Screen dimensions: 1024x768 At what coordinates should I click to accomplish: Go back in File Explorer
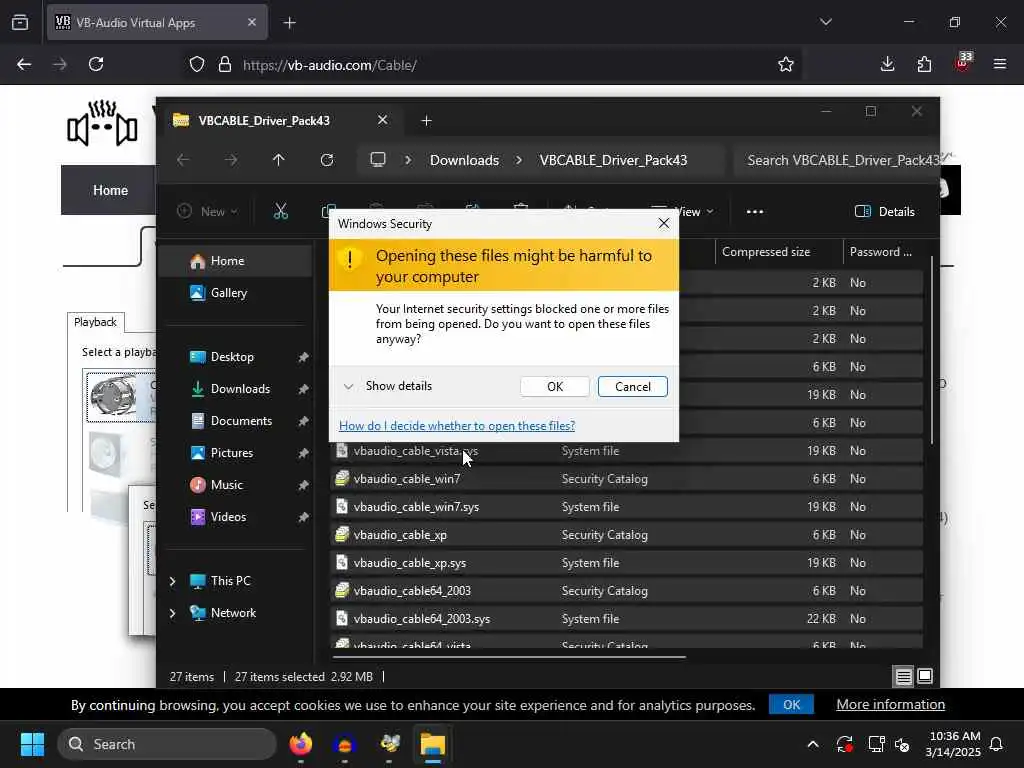point(183,160)
